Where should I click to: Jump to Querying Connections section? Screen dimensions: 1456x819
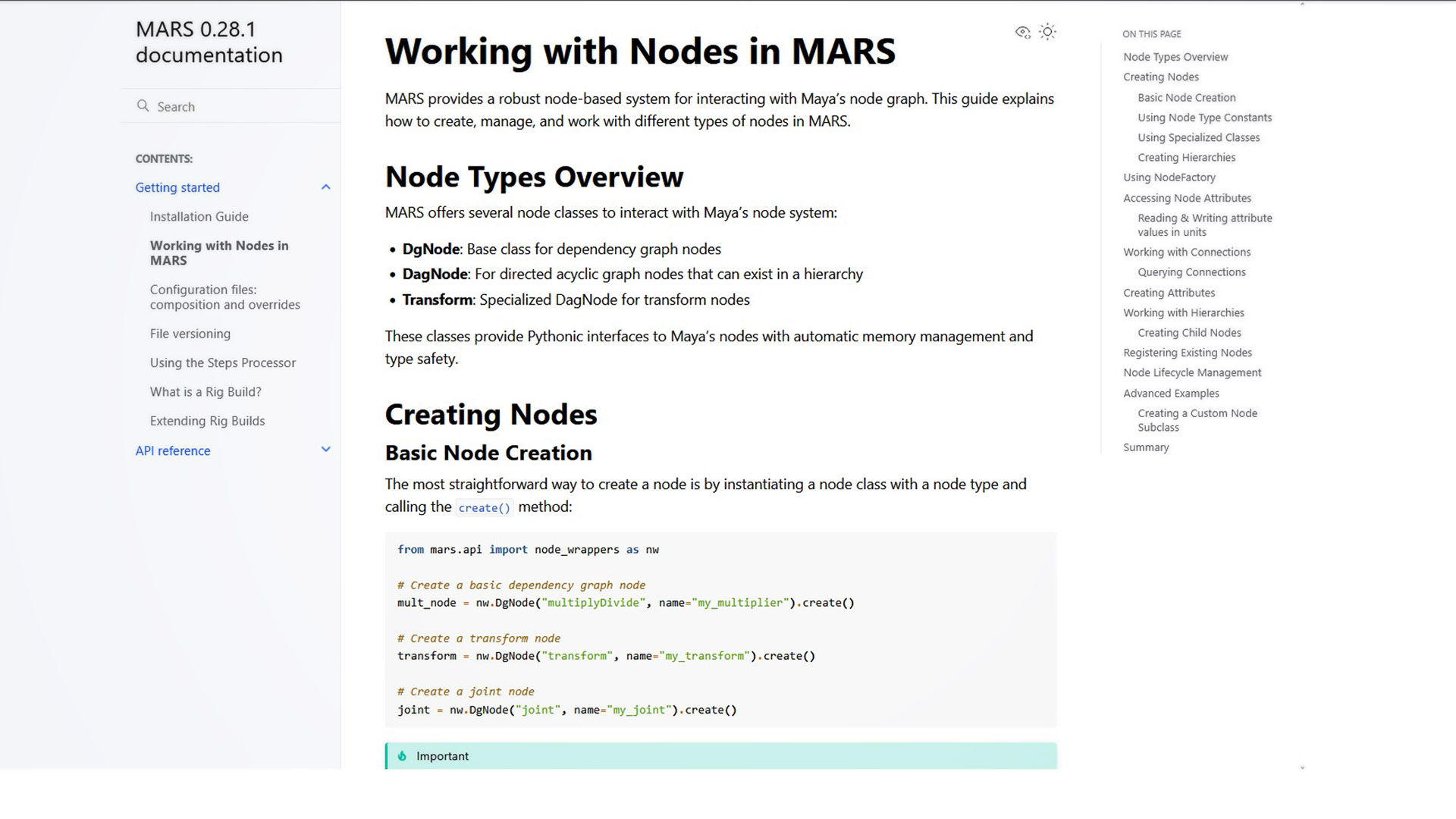(1191, 272)
